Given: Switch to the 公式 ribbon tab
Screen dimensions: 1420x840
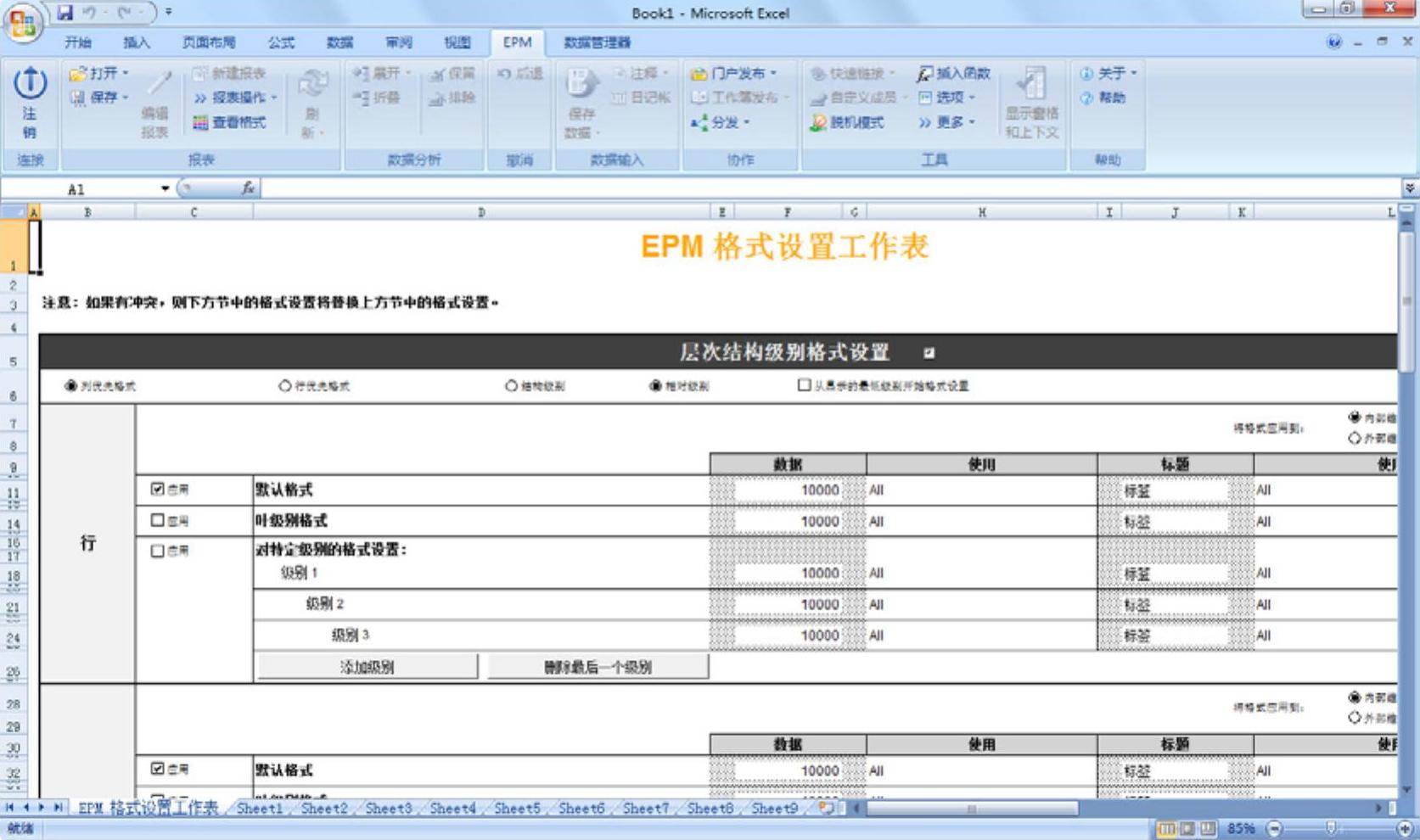Looking at the screenshot, I should coord(281,42).
